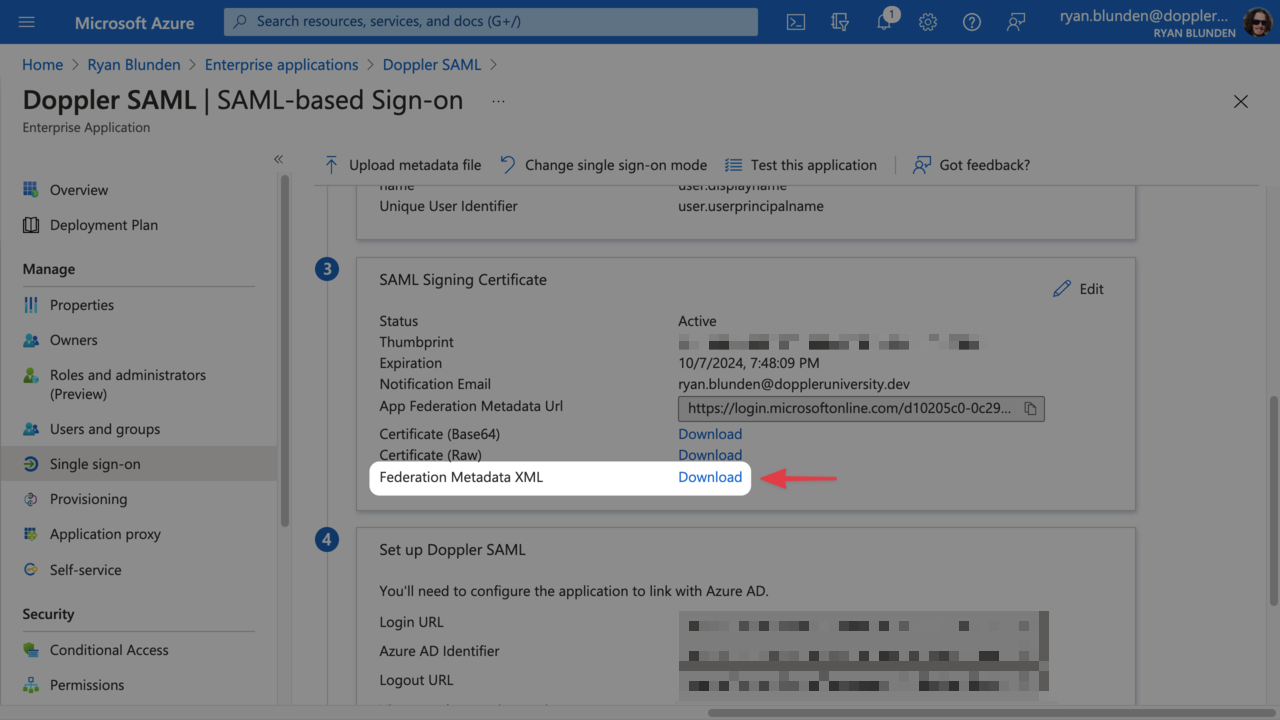Click the Test this application list icon
This screenshot has height=720, width=1280.
pos(734,165)
